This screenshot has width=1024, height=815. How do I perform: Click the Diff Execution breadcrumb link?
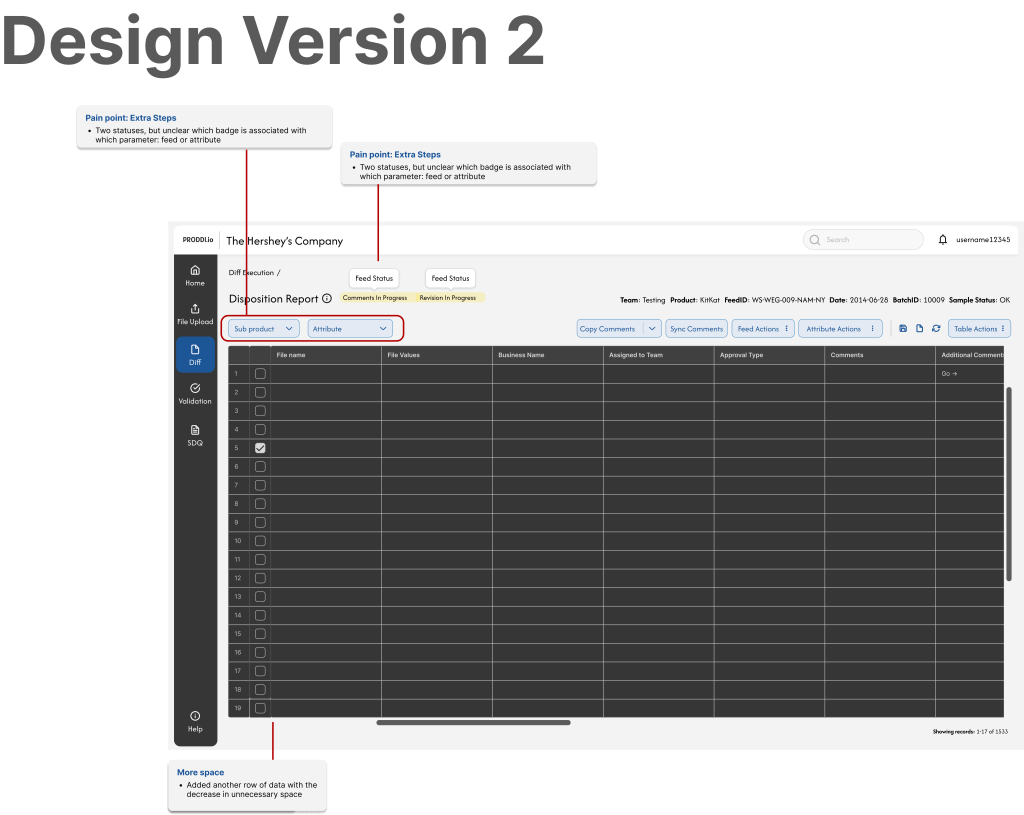250,272
